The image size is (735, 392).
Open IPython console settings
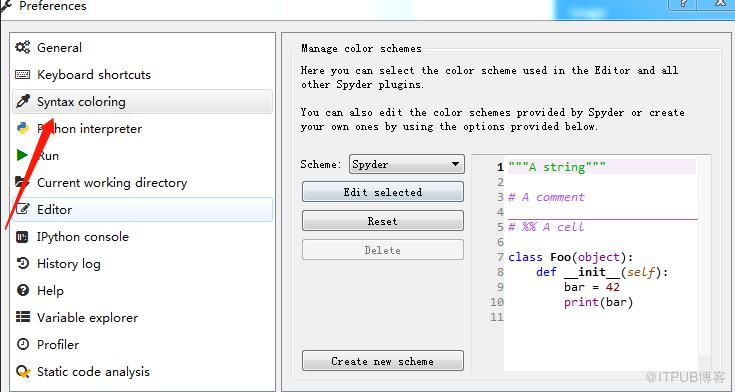pos(142,237)
